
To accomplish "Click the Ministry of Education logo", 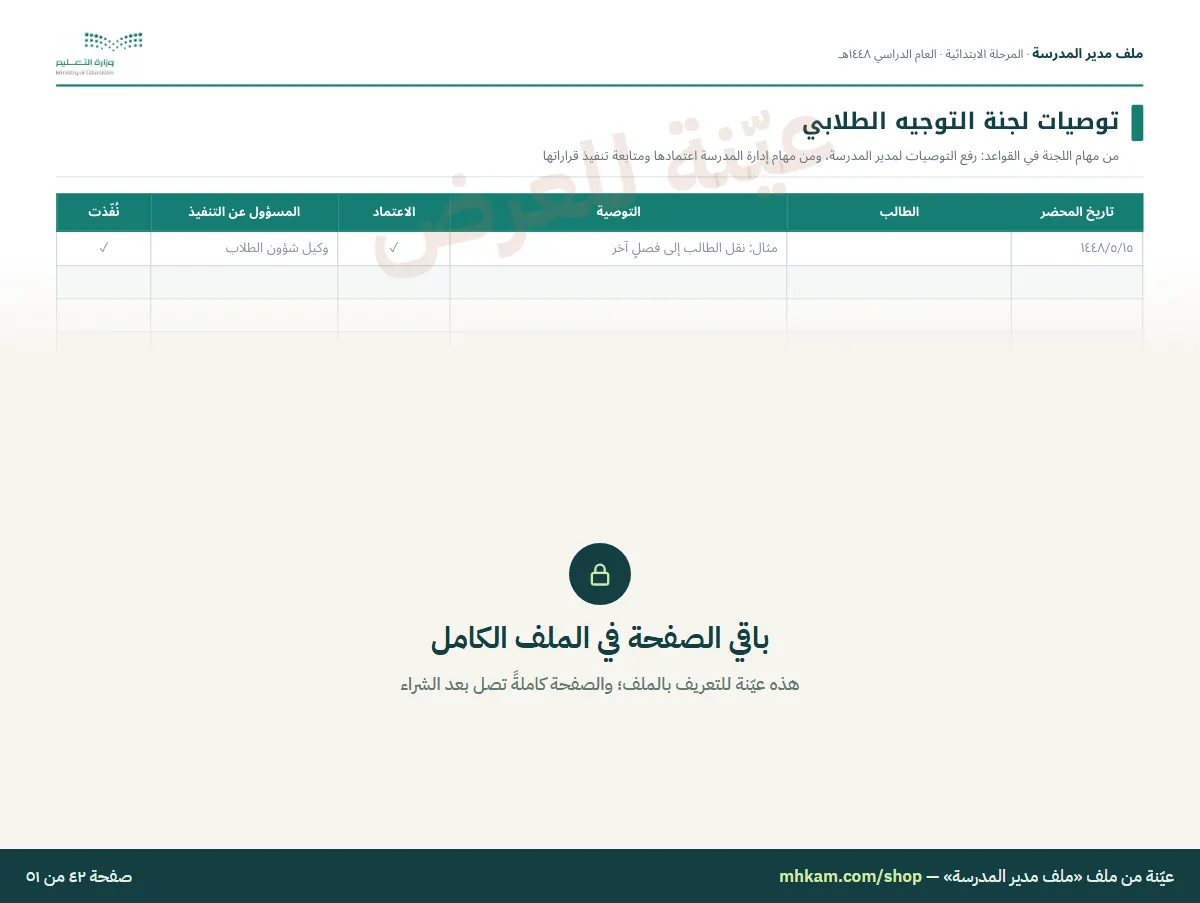I will point(99,53).
